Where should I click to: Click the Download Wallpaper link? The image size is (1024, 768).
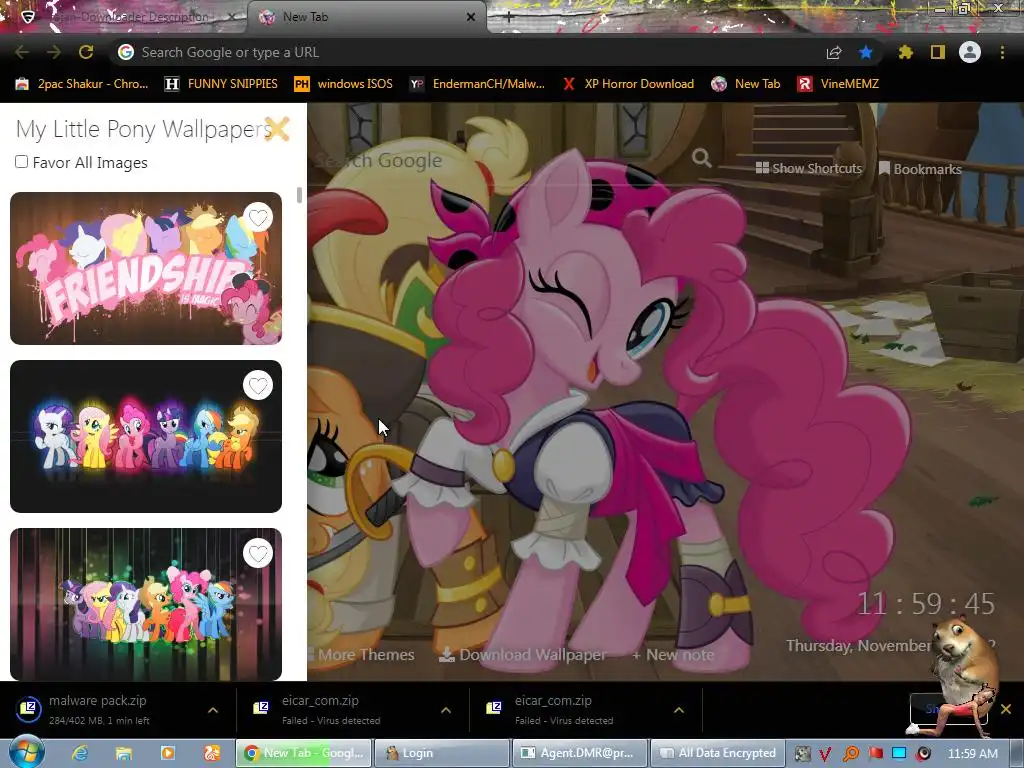click(522, 654)
